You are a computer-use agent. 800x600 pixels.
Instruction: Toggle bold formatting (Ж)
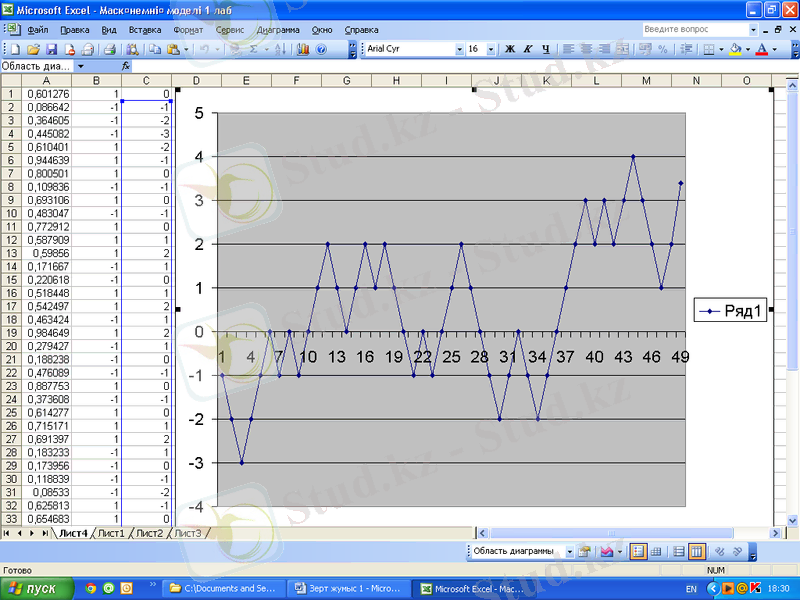(x=510, y=49)
